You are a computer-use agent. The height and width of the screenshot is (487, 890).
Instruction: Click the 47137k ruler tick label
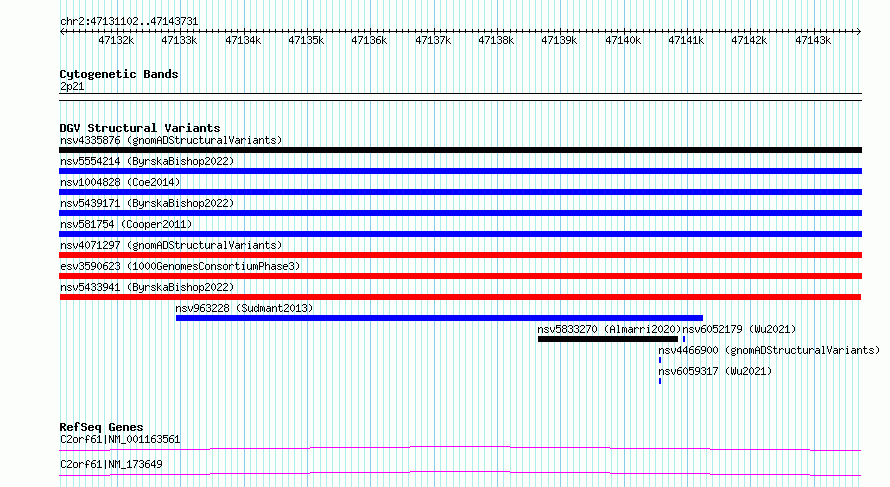click(433, 40)
